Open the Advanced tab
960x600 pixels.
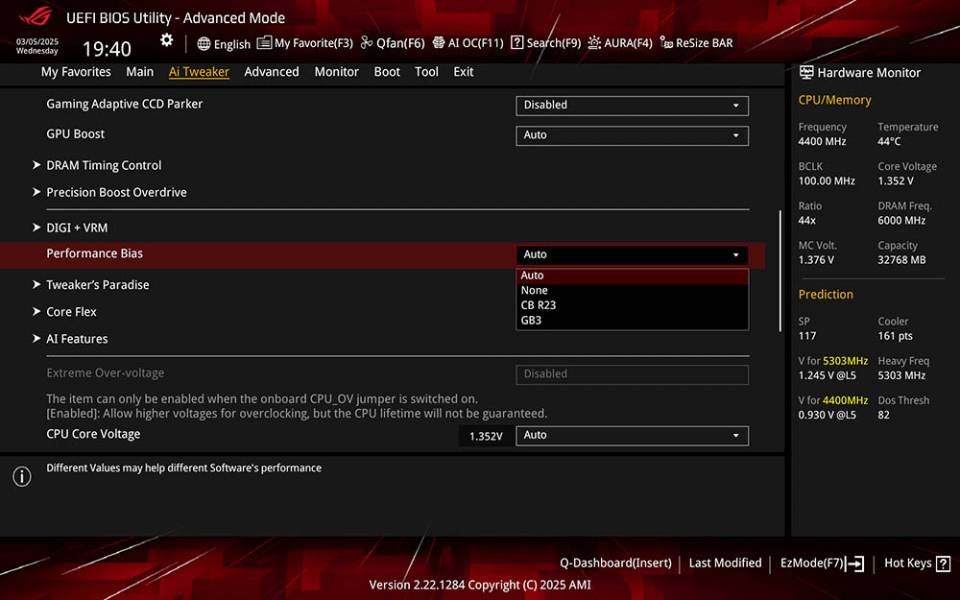[272, 72]
